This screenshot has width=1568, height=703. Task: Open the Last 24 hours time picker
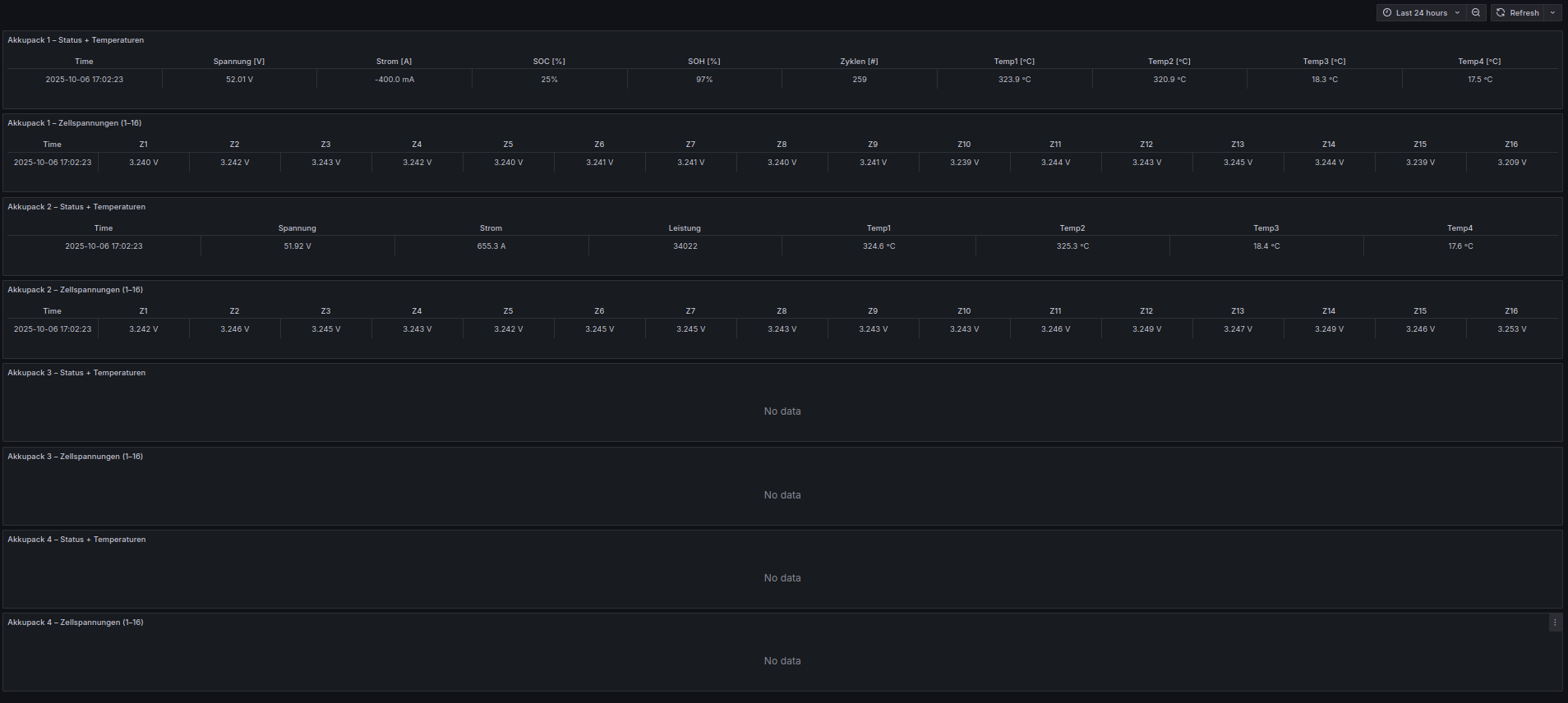(1421, 12)
